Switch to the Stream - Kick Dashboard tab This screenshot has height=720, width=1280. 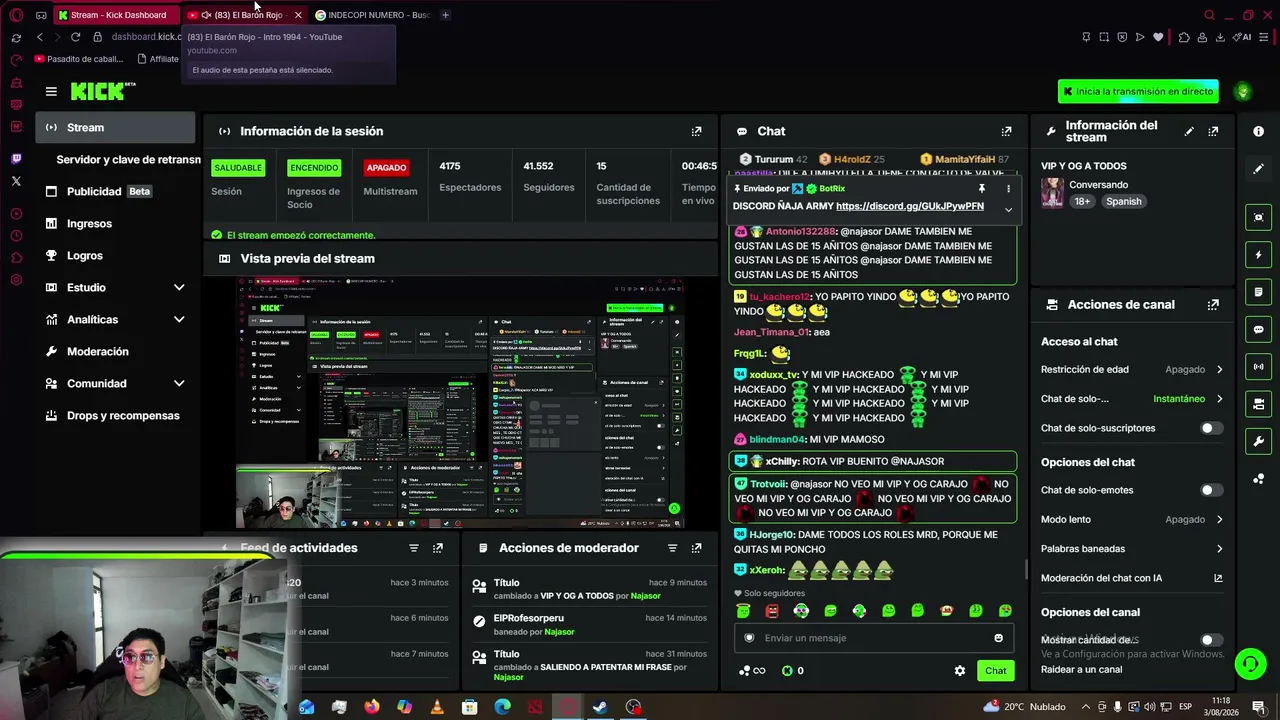(116, 15)
